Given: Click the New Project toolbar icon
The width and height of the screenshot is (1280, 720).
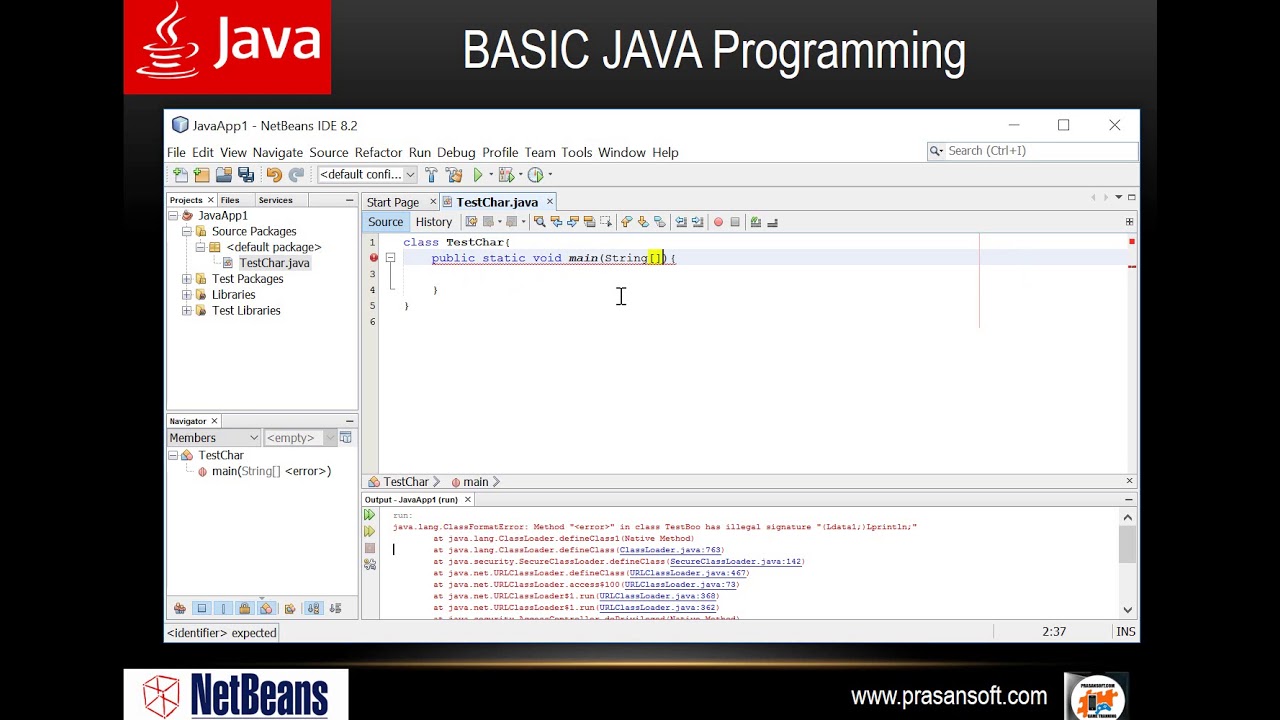Looking at the screenshot, I should click(201, 175).
